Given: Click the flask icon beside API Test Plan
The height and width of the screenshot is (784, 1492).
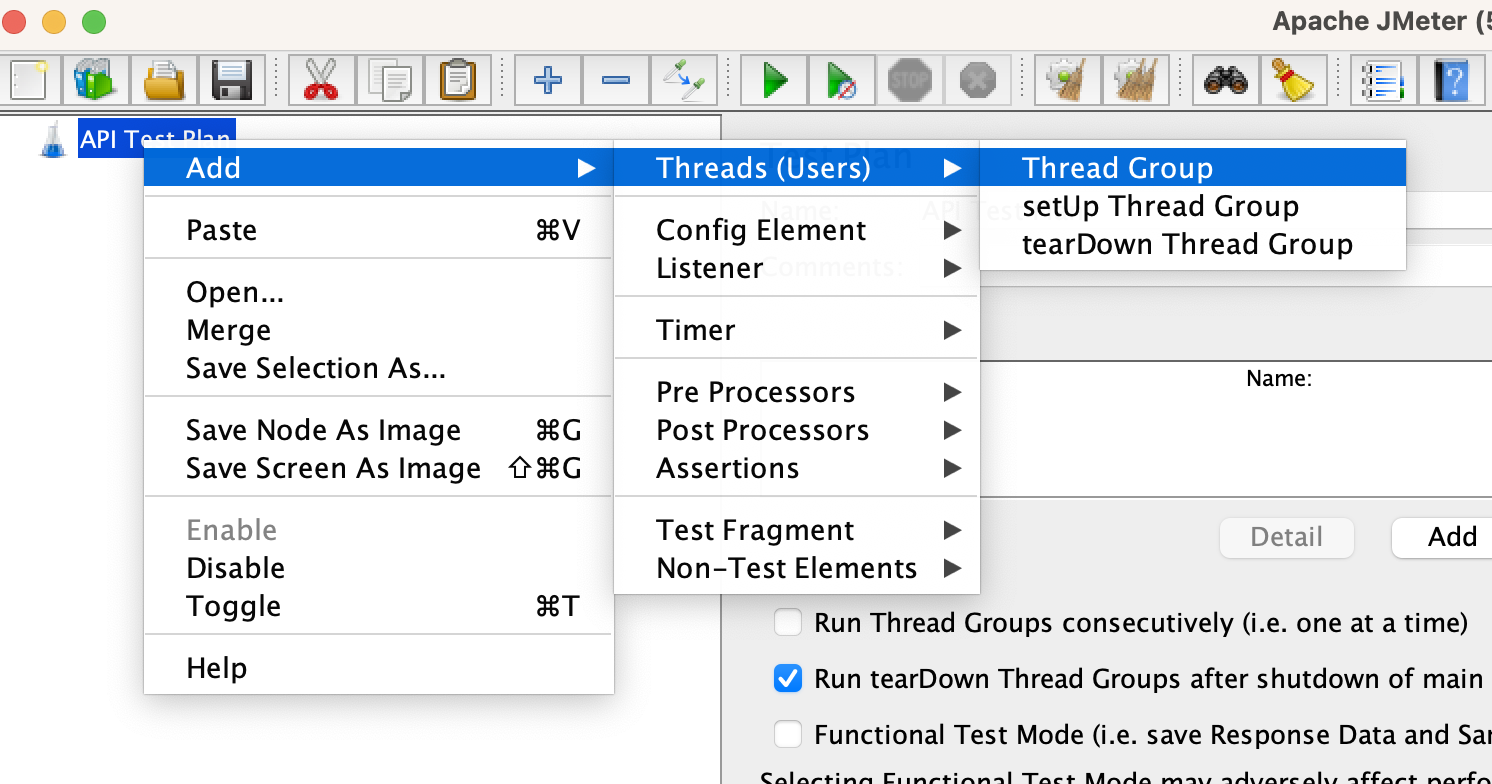Looking at the screenshot, I should point(53,139).
